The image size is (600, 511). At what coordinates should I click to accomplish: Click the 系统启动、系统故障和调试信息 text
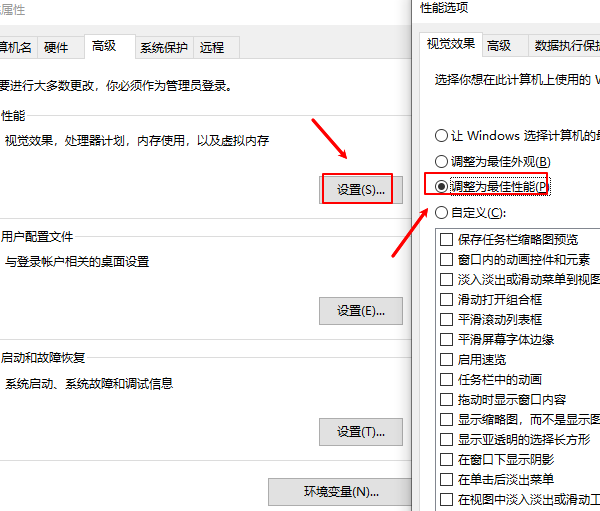89,383
